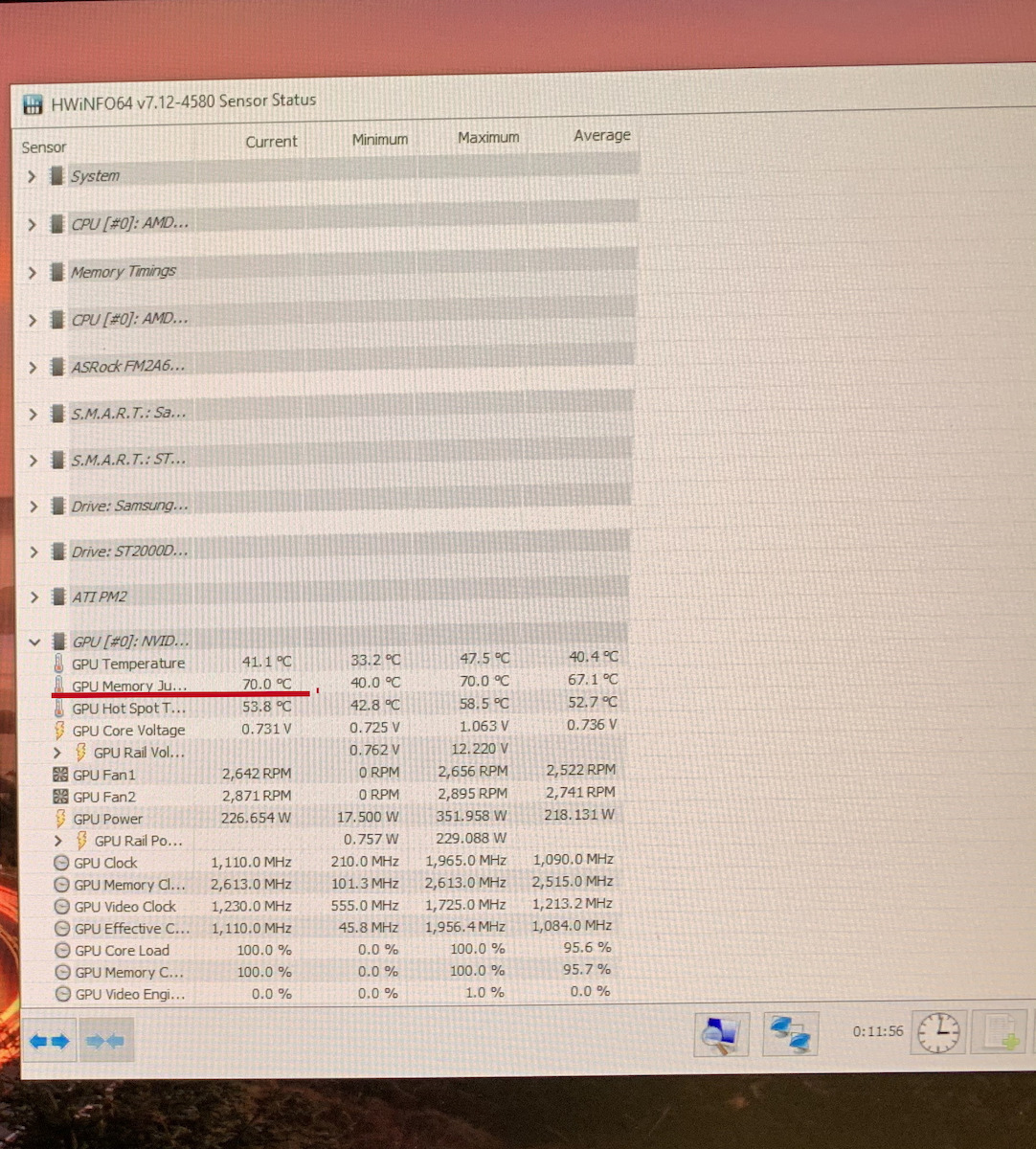Image resolution: width=1036 pixels, height=1149 pixels.
Task: Select the GPU Memory Ju... row
Action: coord(335,684)
